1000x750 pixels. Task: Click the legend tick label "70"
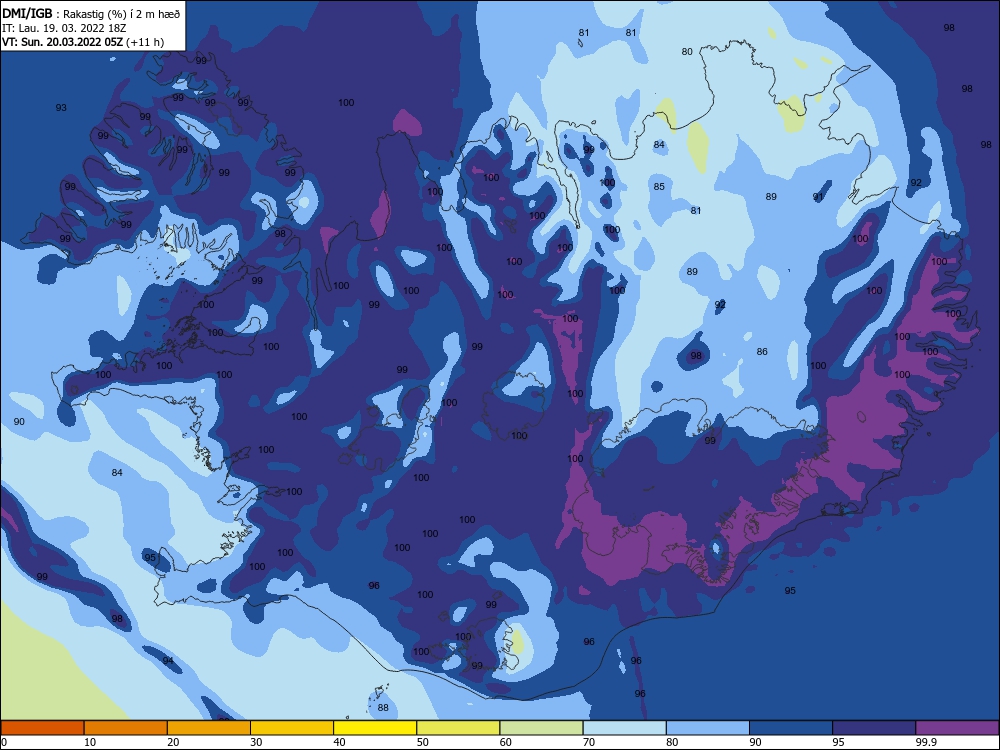click(x=589, y=742)
